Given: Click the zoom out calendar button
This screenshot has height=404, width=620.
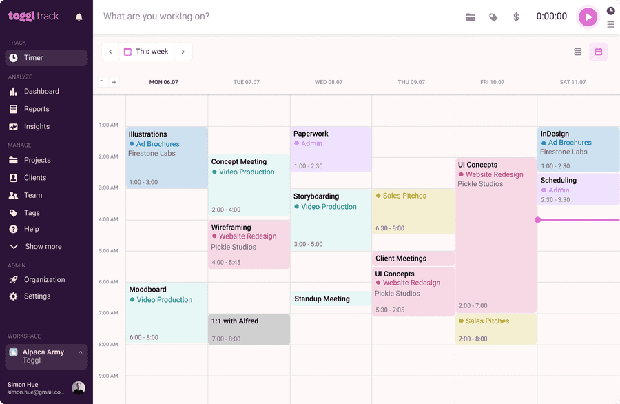Looking at the screenshot, I should tap(102, 82).
